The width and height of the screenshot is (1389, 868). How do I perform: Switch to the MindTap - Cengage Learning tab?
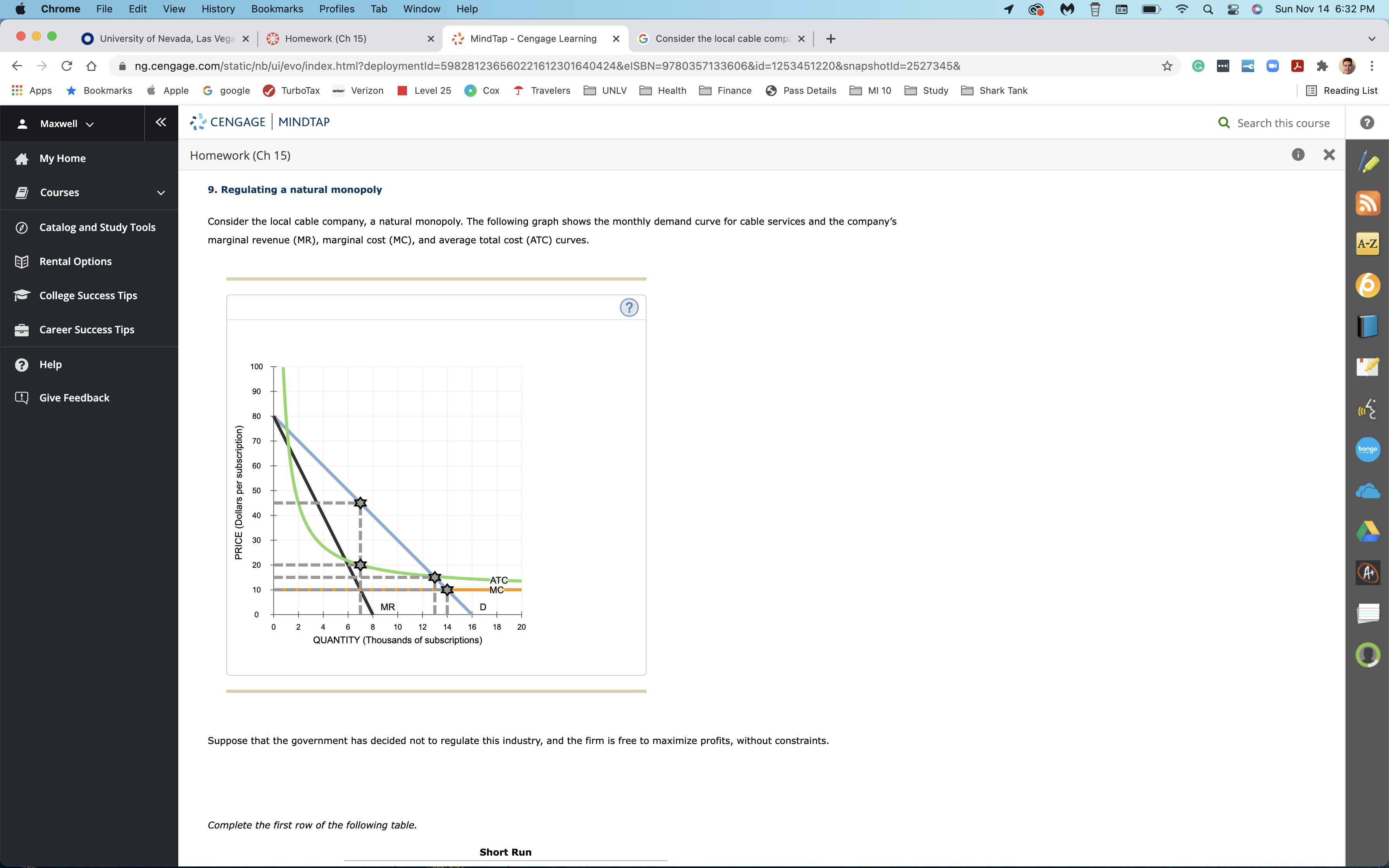point(534,38)
